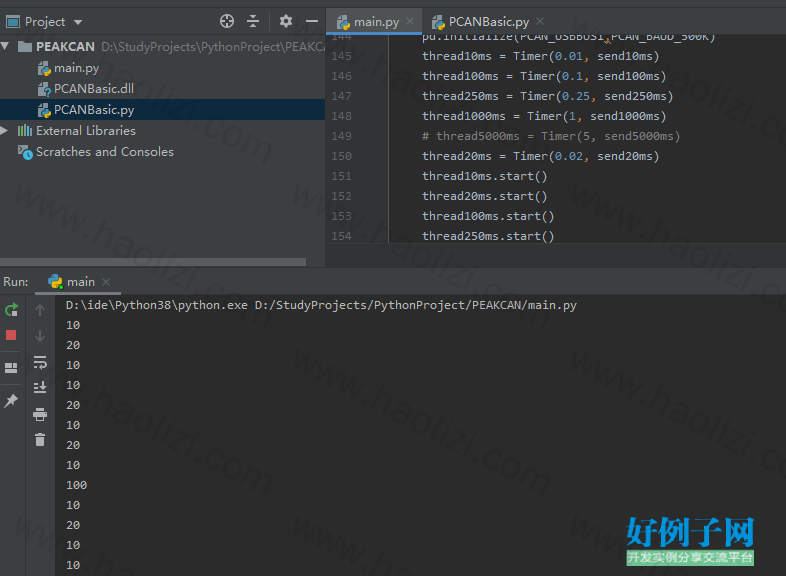Image resolution: width=786 pixels, height=576 pixels.
Task: Close the main.py editor tab
Action: (x=410, y=21)
